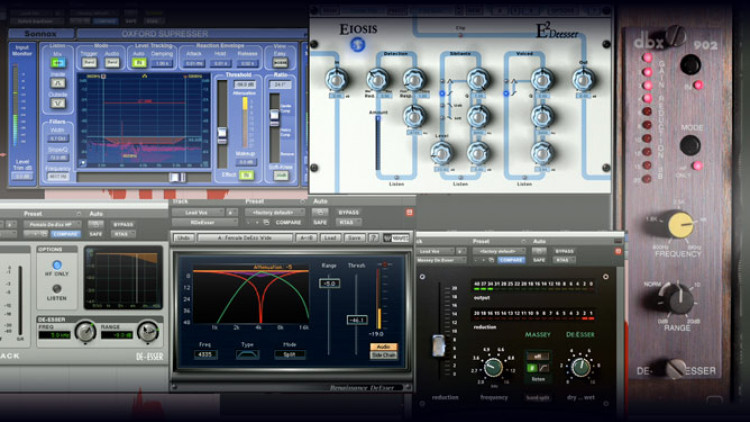Click Save in Renaissance DeEsser toolbar

(x=354, y=238)
